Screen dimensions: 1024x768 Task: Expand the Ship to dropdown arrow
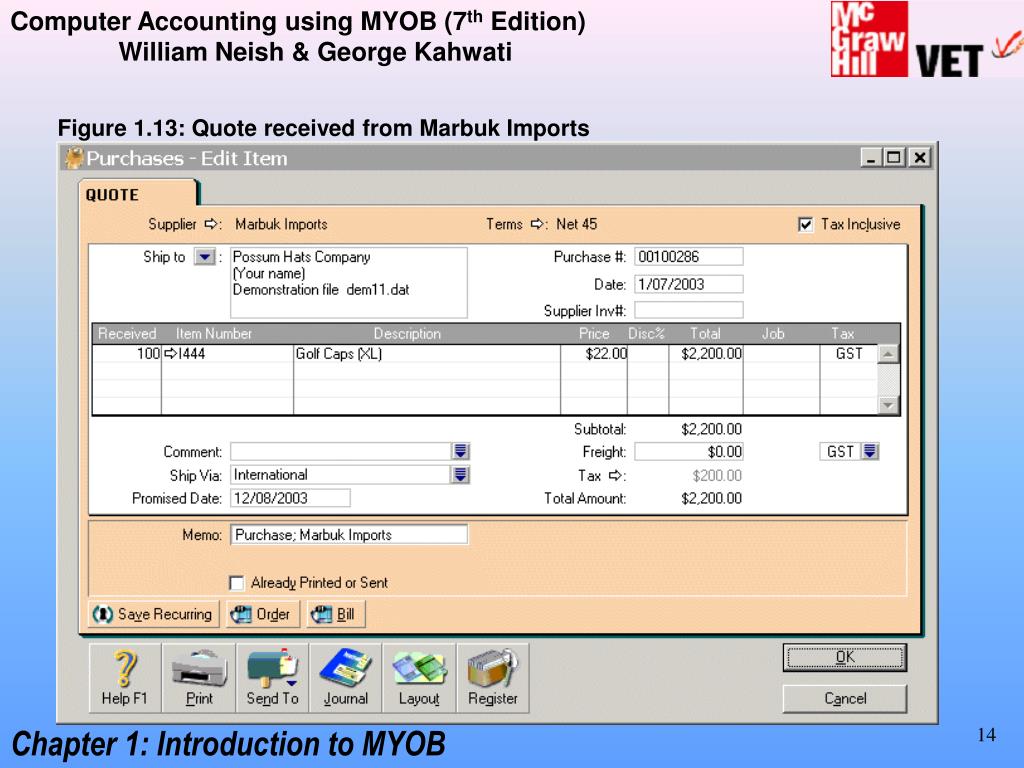click(x=204, y=257)
